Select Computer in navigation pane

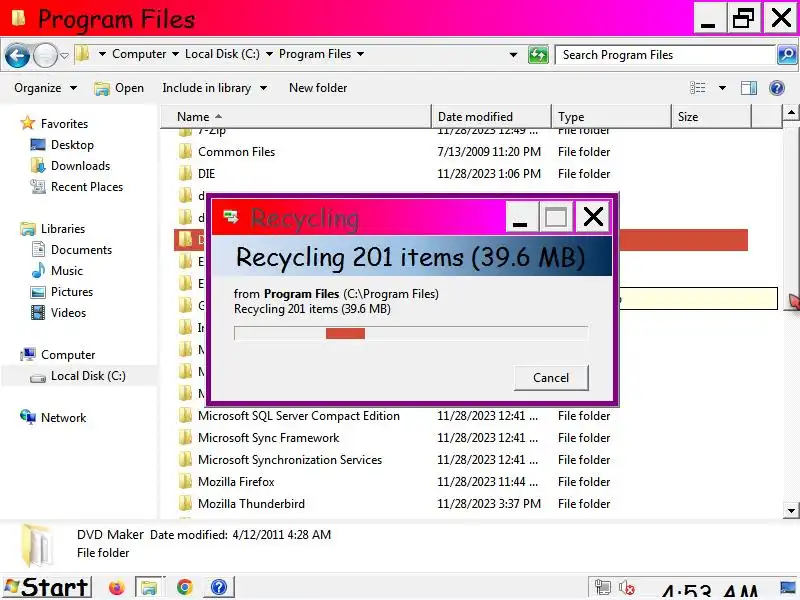pos(68,355)
